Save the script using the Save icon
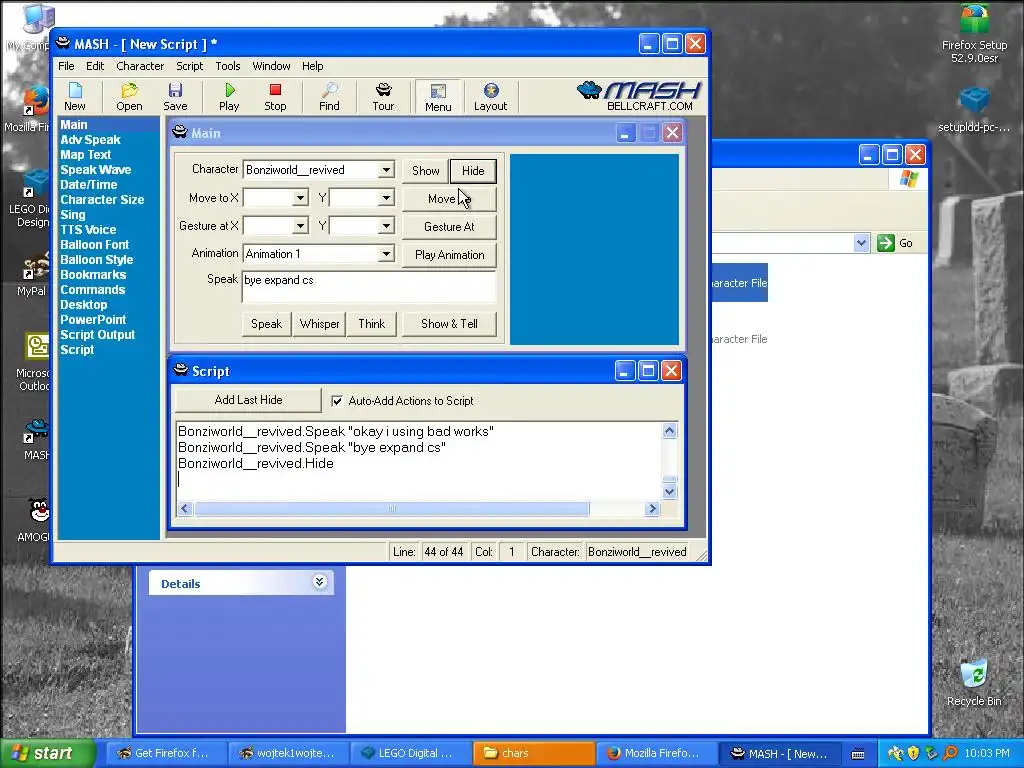Image resolution: width=1024 pixels, height=768 pixels. click(175, 97)
